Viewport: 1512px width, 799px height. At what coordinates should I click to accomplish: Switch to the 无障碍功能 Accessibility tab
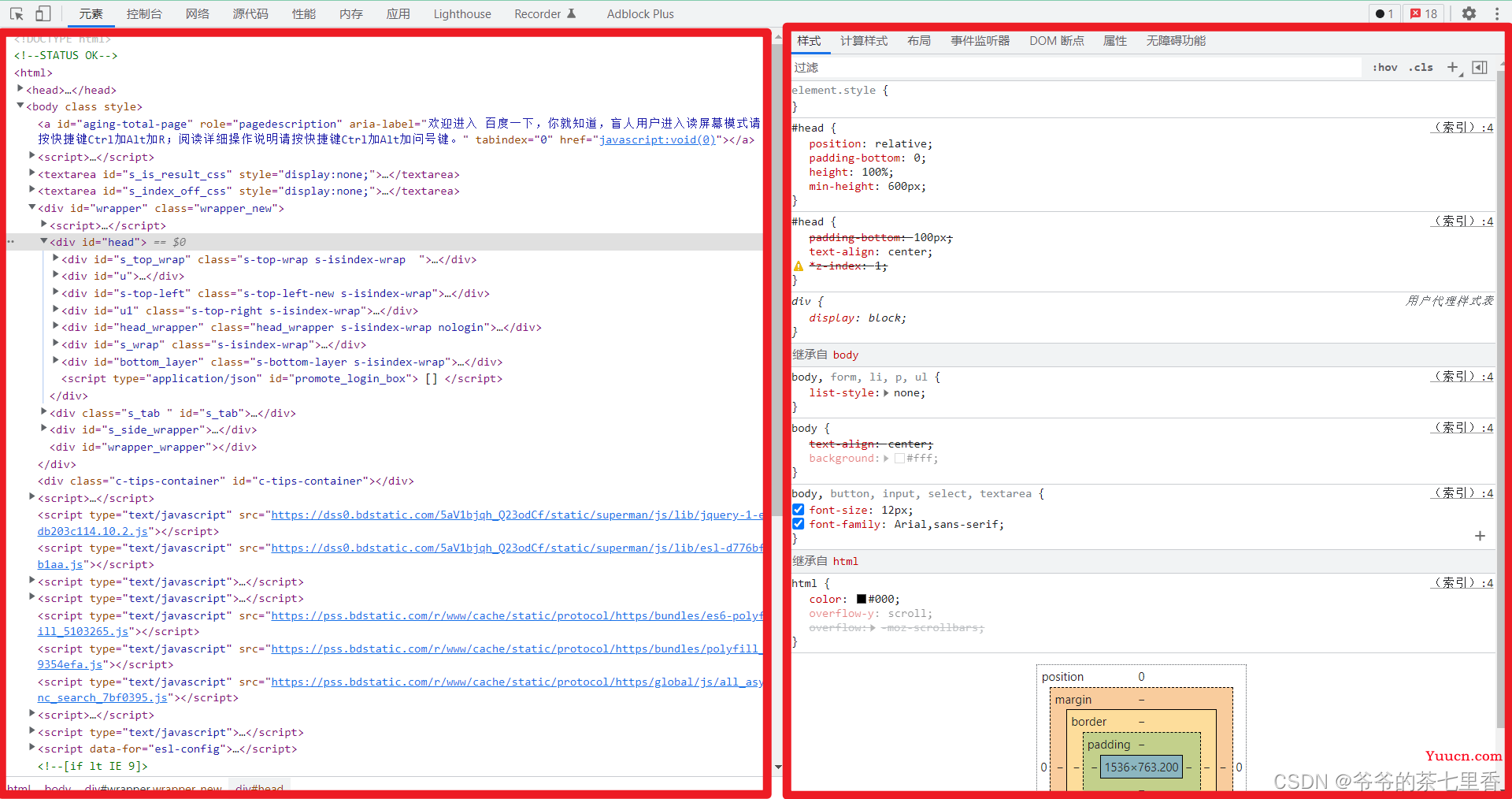[1177, 41]
